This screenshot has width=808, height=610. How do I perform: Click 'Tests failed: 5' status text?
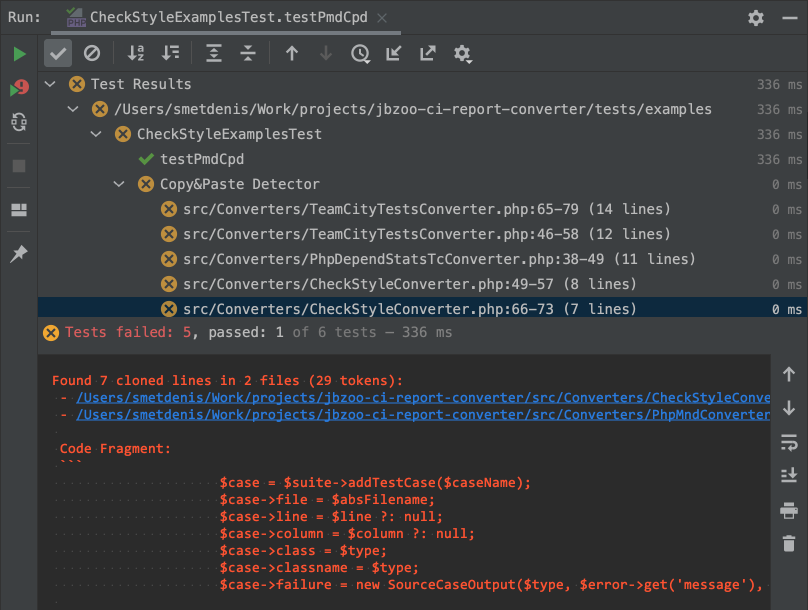(x=128, y=332)
